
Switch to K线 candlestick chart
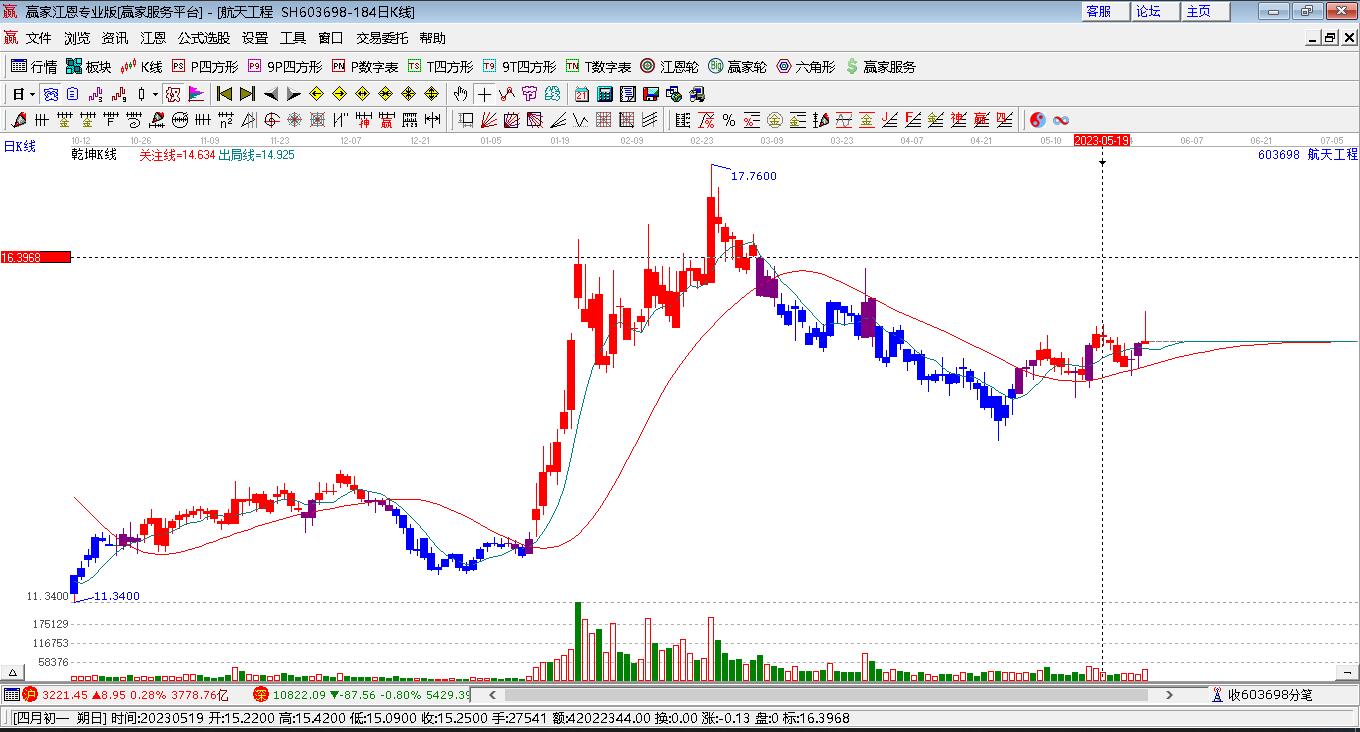(141, 67)
